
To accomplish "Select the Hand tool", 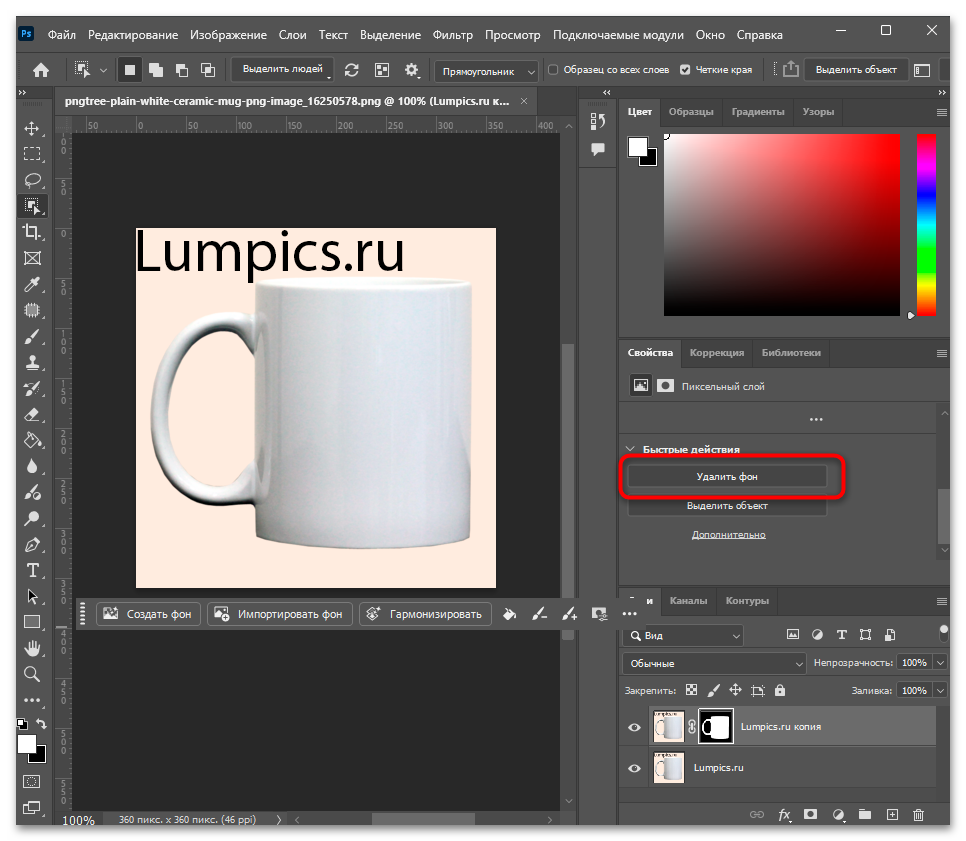I will (32, 648).
